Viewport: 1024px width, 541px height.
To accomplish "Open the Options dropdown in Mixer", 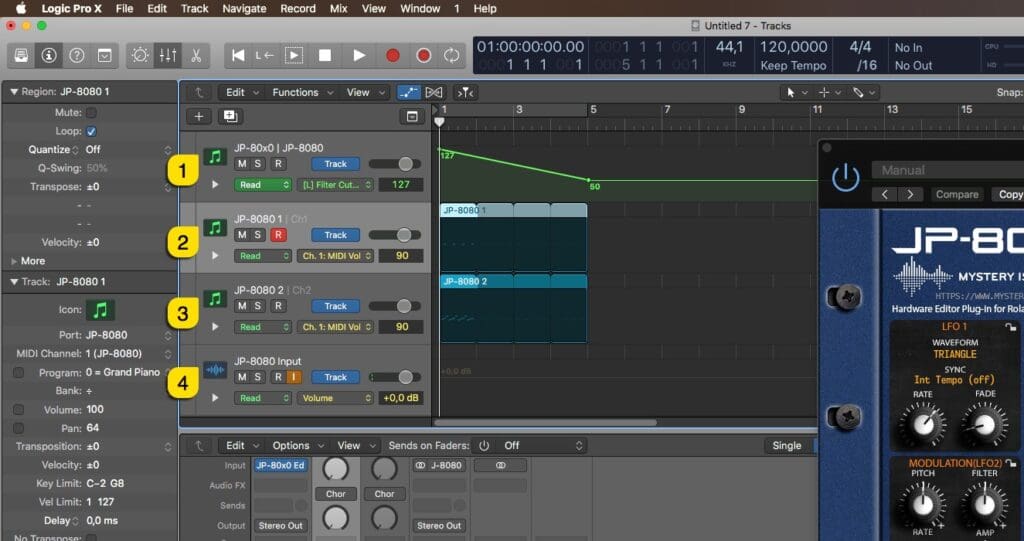I will coord(297,446).
